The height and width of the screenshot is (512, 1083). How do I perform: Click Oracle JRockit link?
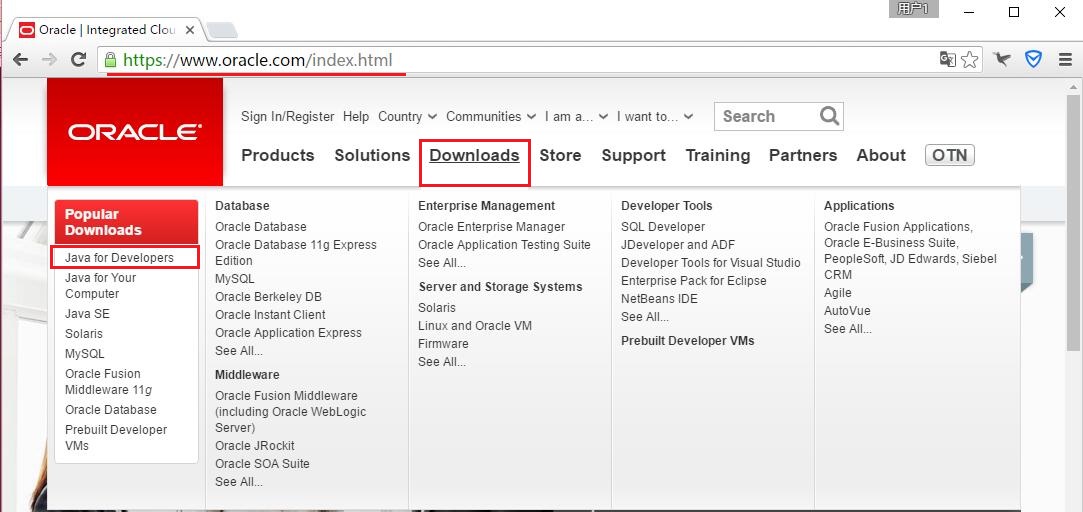[x=254, y=446]
